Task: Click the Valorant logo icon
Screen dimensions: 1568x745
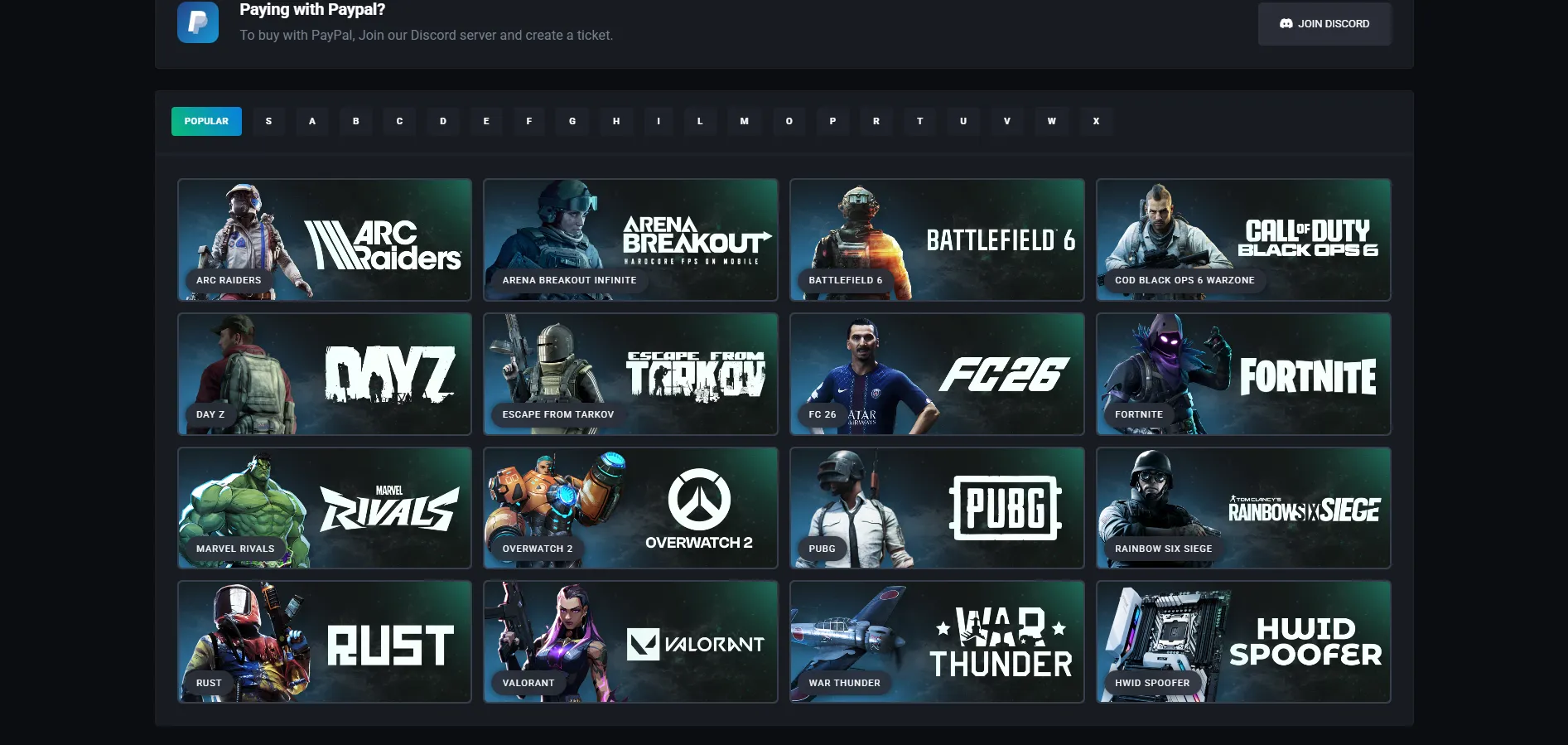Action: pyautogui.click(x=643, y=645)
